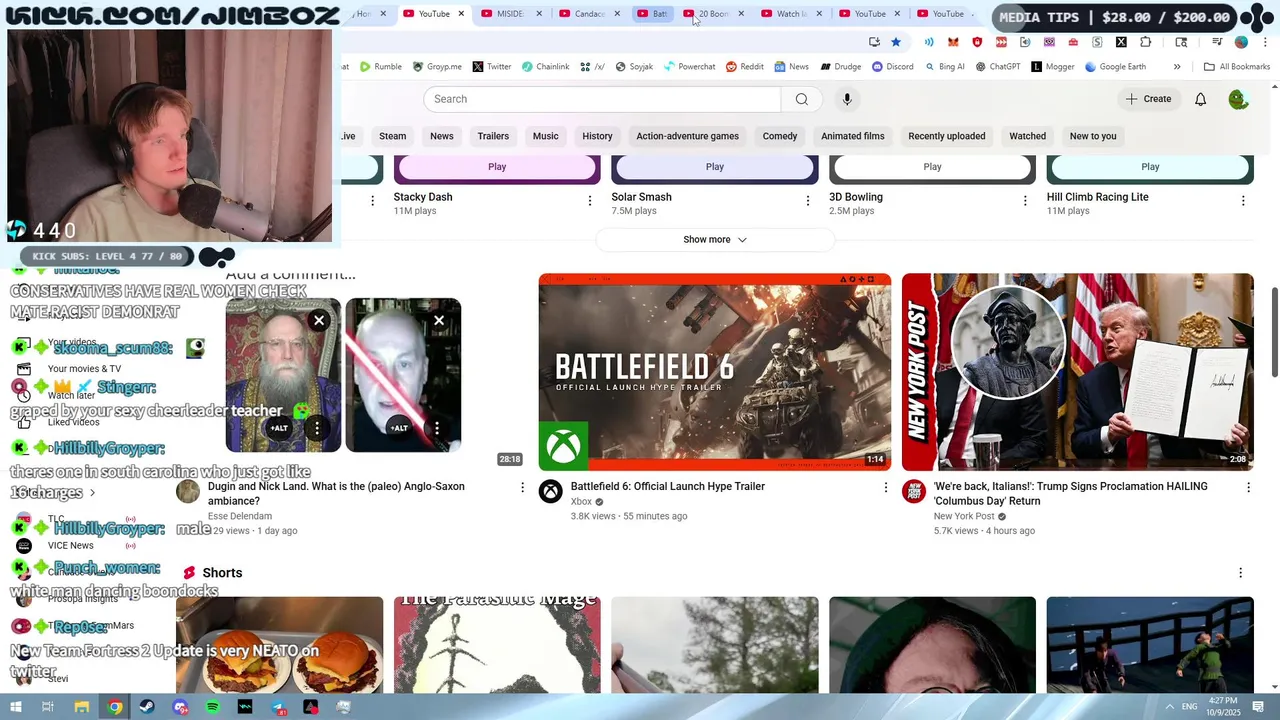The width and height of the screenshot is (1280, 720).
Task: Open the Powerchat bookmark
Action: 689,67
